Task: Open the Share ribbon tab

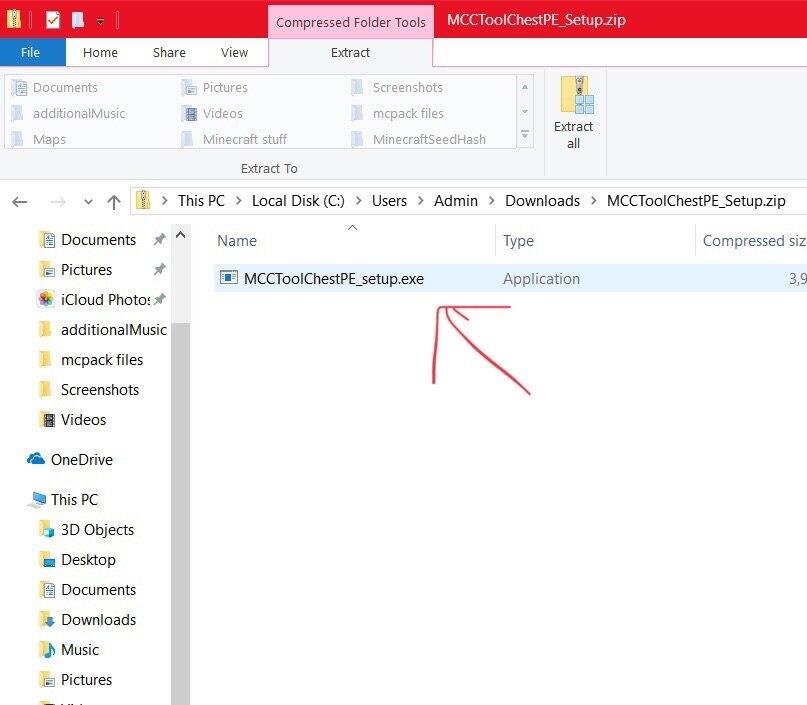Action: click(x=169, y=52)
